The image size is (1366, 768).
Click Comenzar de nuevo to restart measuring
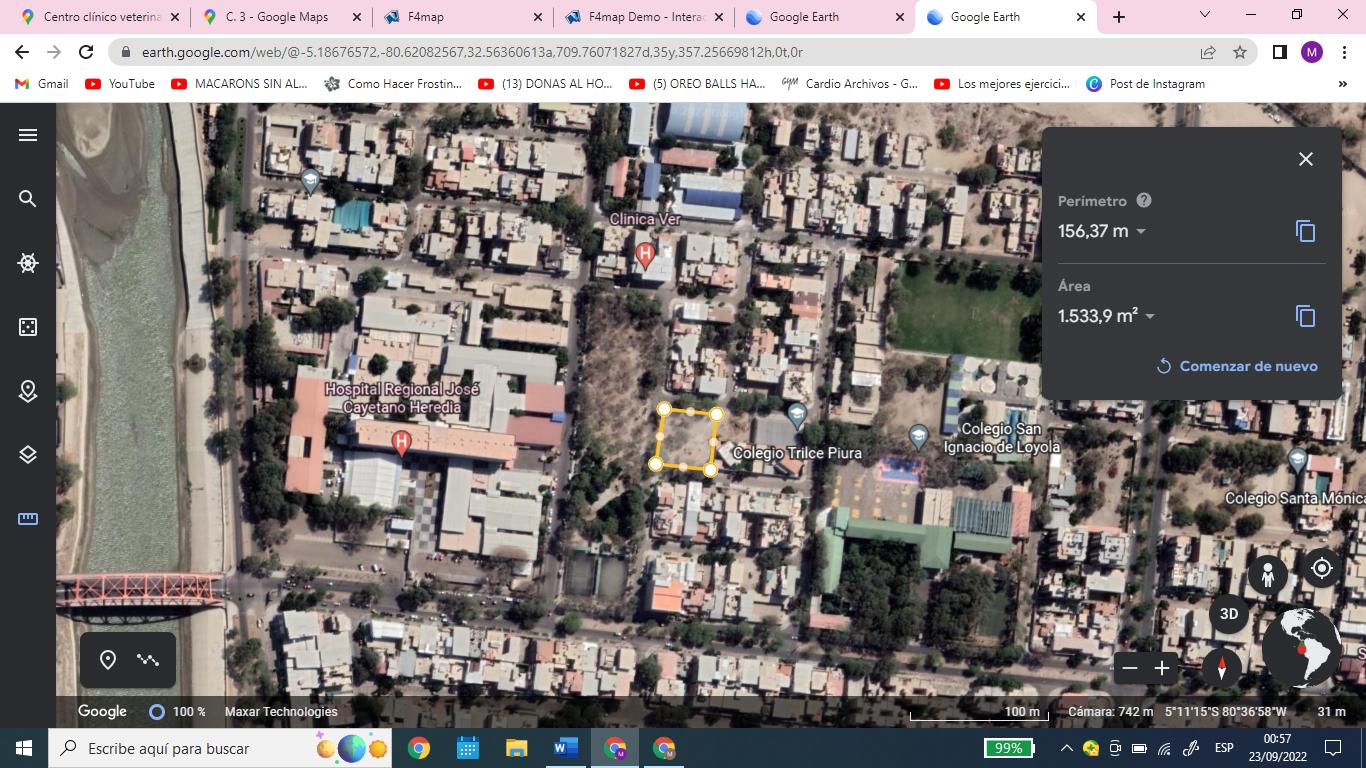click(x=1237, y=366)
